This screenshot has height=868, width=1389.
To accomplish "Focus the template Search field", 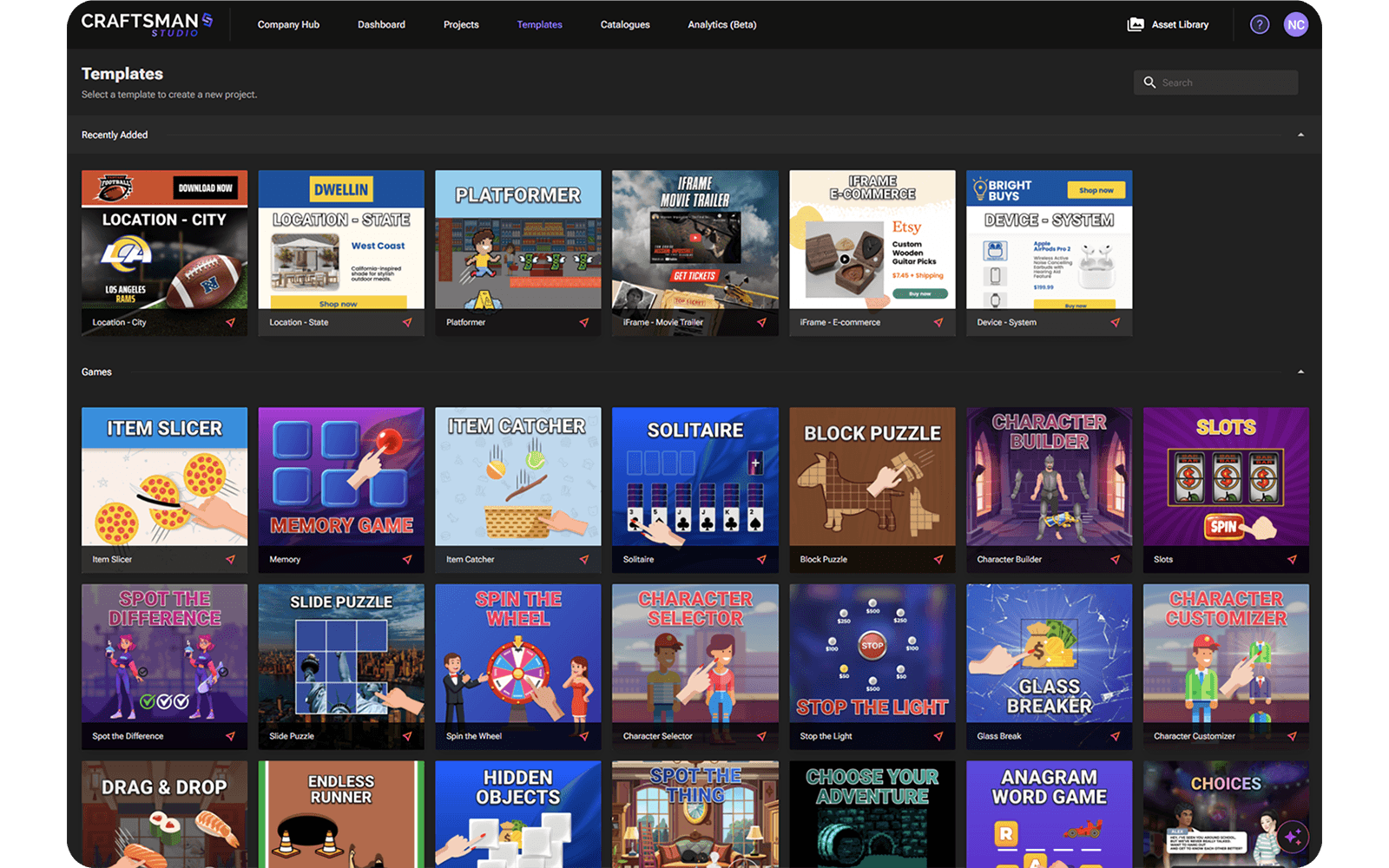I will click(1215, 82).
